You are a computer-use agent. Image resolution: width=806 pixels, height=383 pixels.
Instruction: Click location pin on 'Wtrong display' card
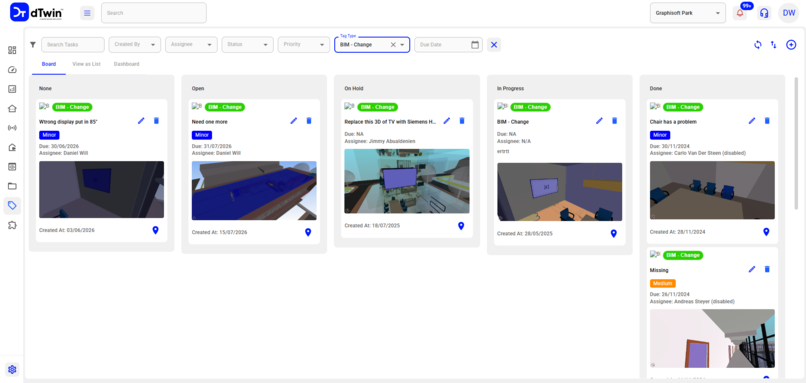click(x=156, y=230)
